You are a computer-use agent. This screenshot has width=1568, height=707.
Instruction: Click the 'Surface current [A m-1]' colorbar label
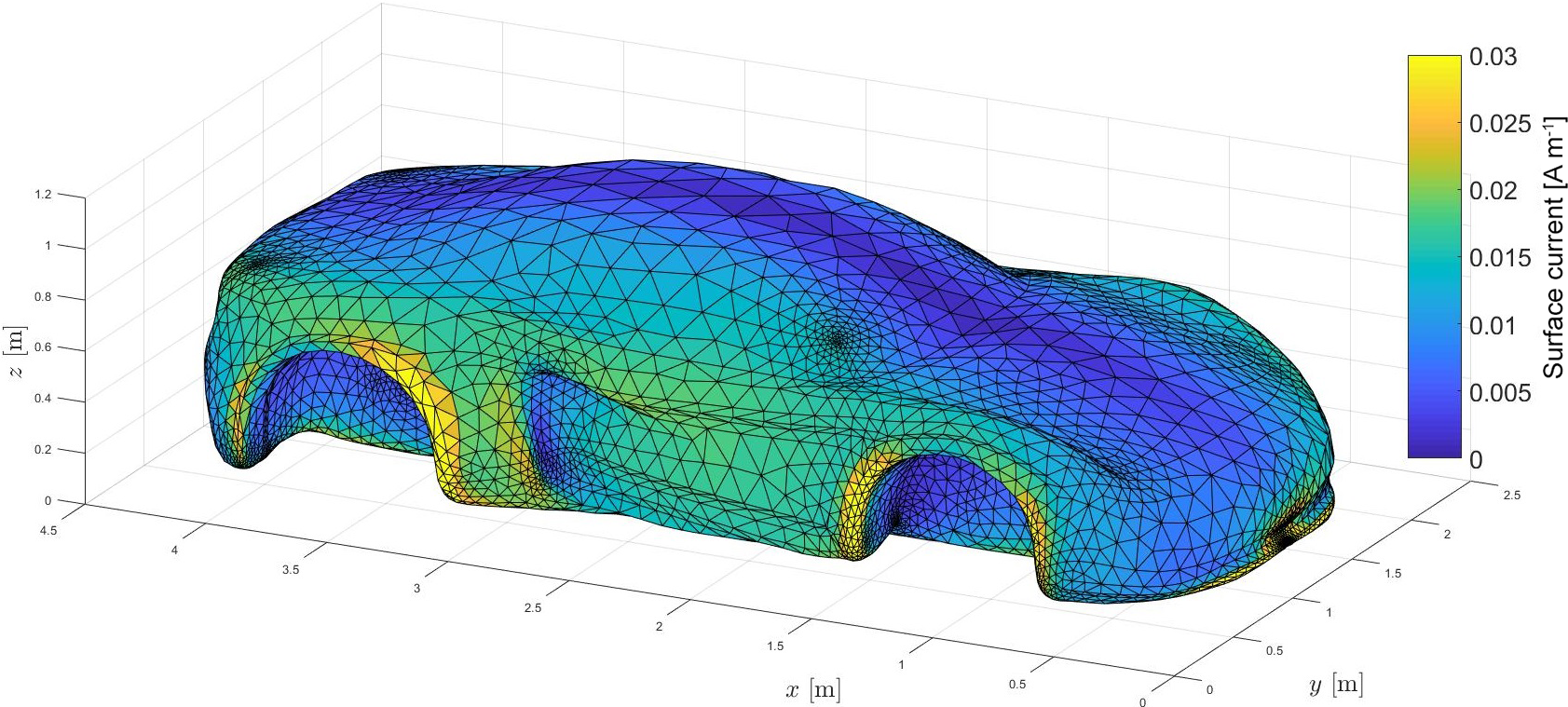(1553, 247)
